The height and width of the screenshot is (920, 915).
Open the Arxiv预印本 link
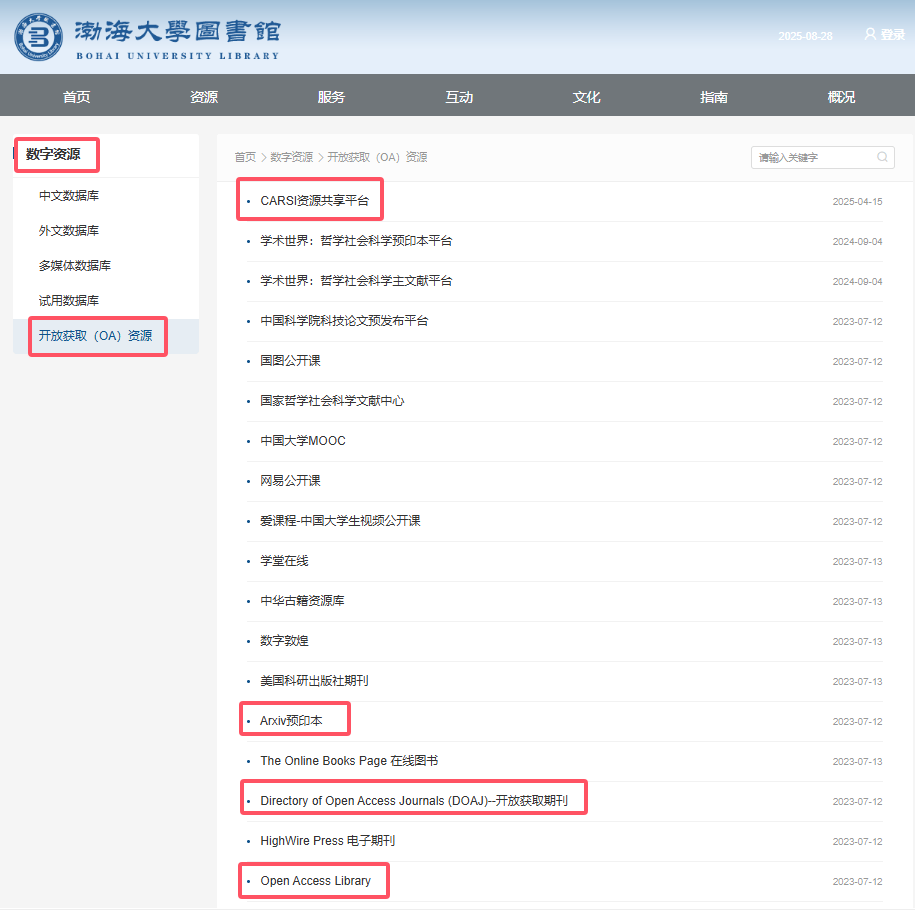coord(291,721)
